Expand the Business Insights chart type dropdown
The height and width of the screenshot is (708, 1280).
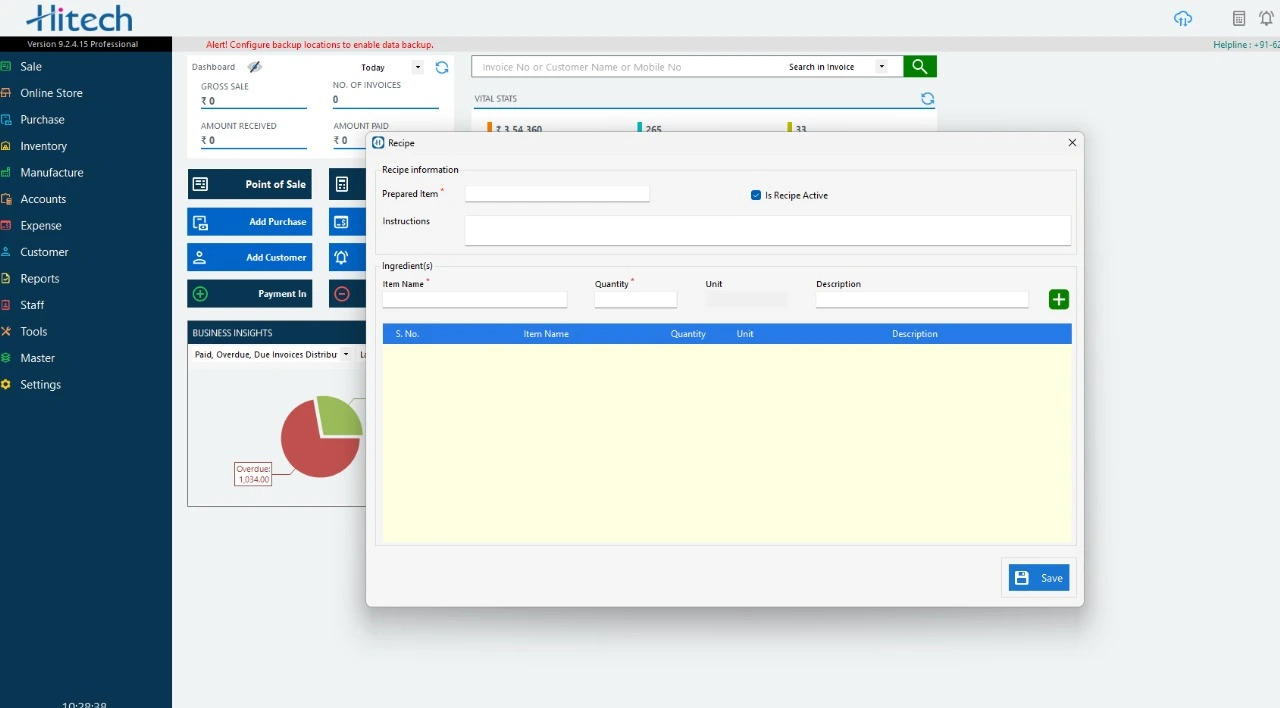click(346, 354)
